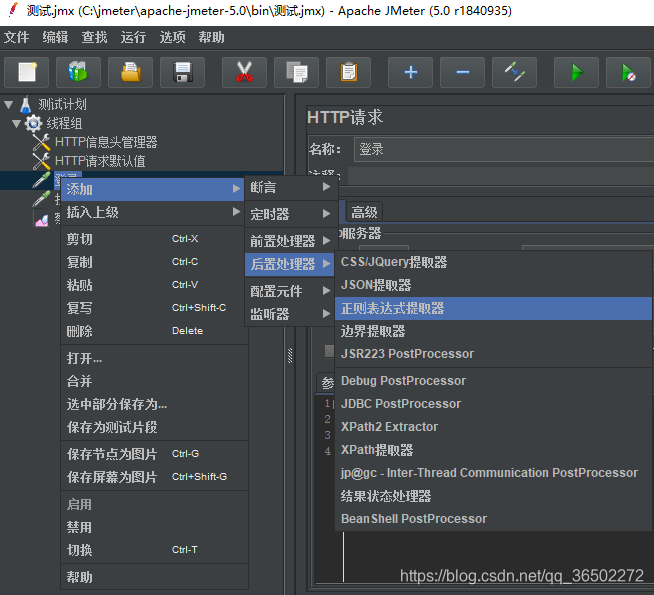
Task: Expand the 断言 submenu arrow
Action: (x=327, y=187)
